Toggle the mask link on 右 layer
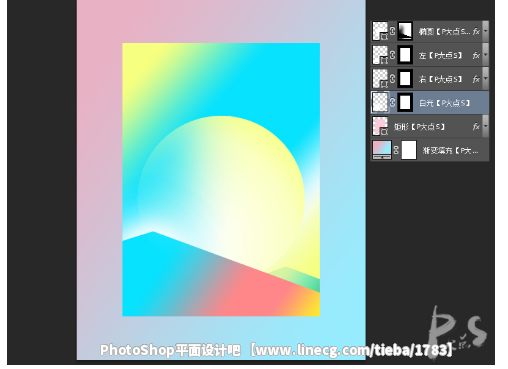The height and width of the screenshot is (369, 508). [392, 79]
